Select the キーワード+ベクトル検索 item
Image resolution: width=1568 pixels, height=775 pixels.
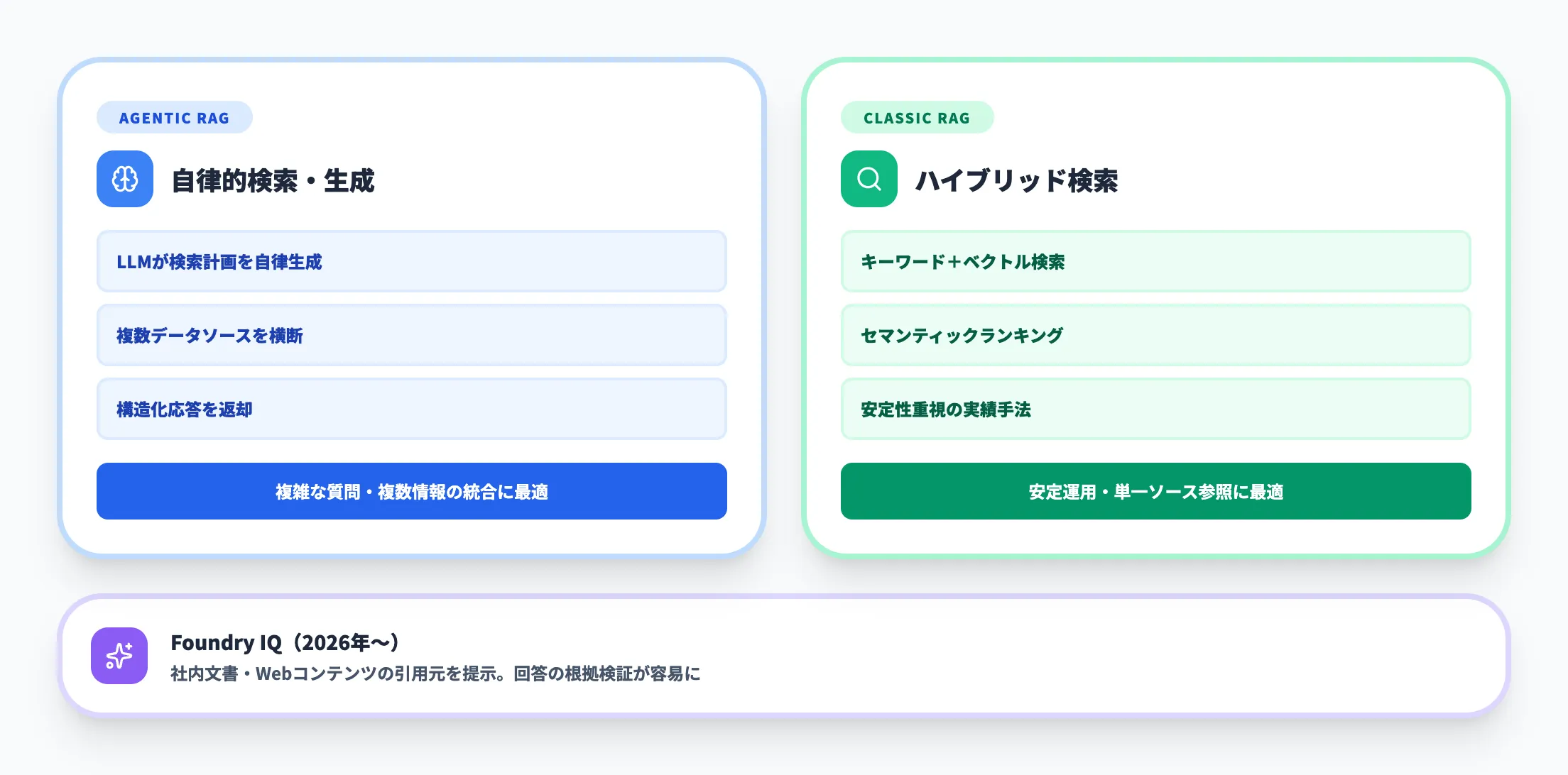(x=1155, y=261)
